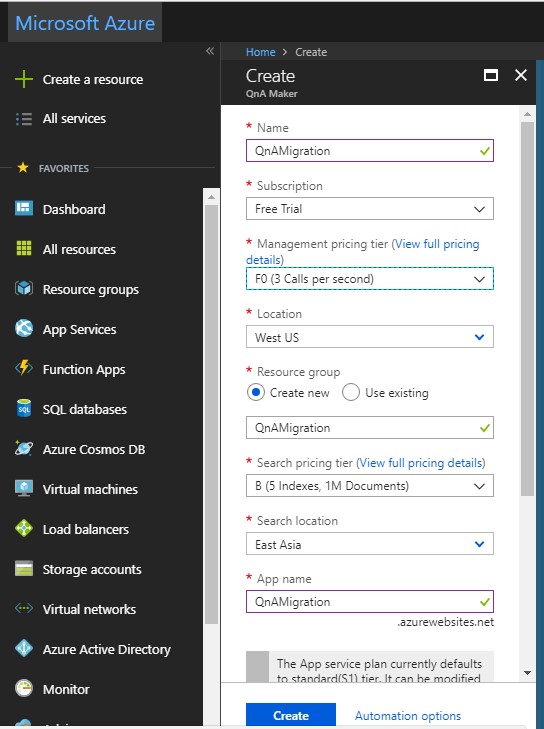Open the Dashboard icon in favorites
Image resolution: width=544 pixels, height=729 pixels.
[24, 208]
